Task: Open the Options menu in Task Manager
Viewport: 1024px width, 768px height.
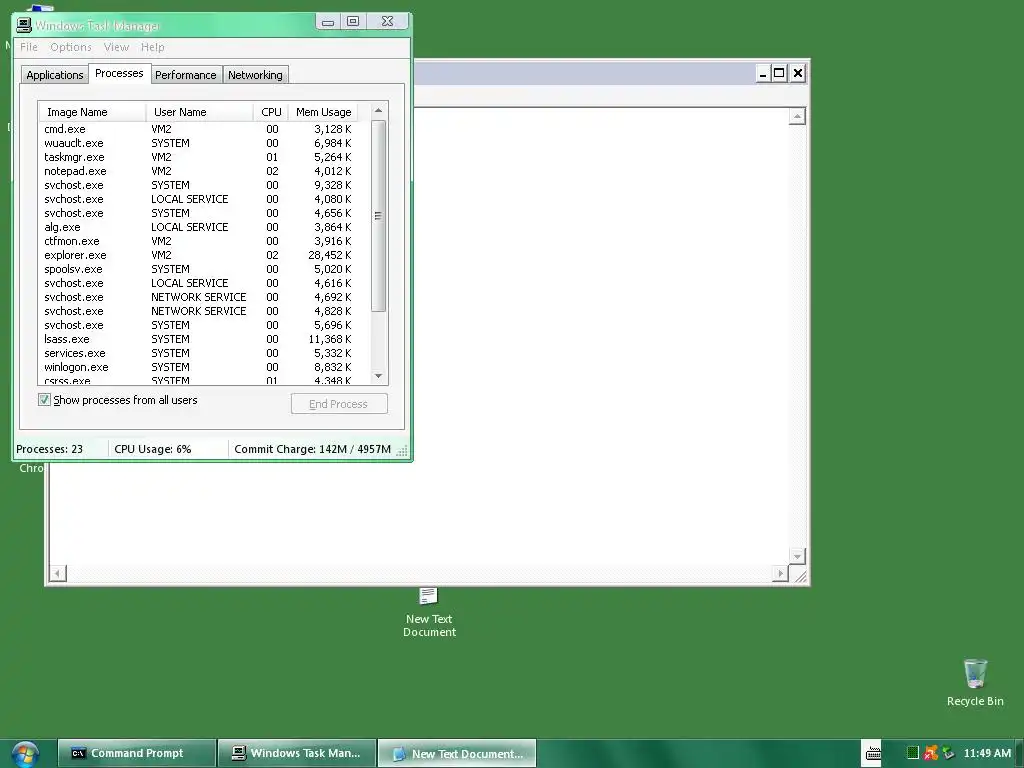Action: coord(71,47)
